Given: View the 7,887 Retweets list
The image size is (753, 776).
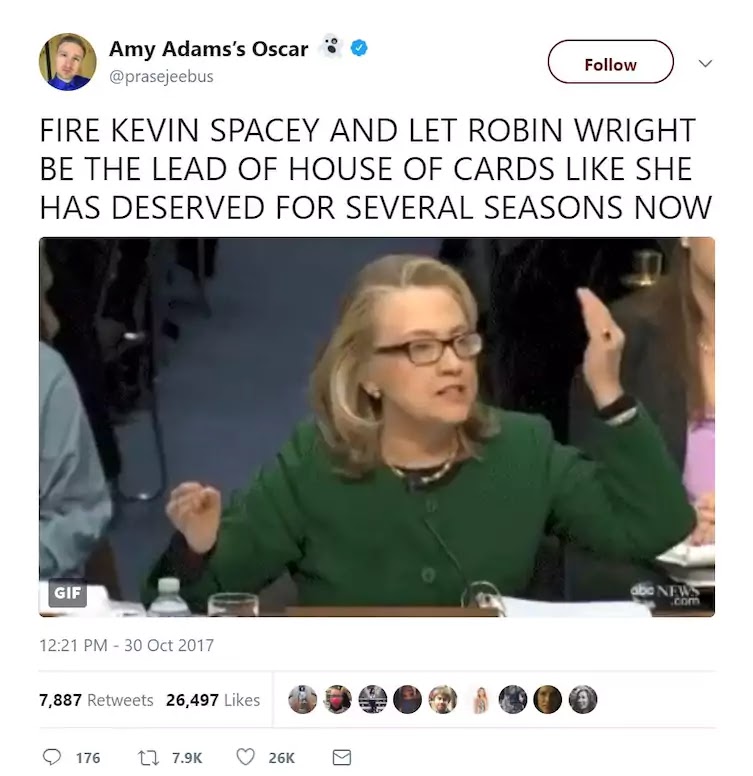Looking at the screenshot, I should [x=96, y=700].
